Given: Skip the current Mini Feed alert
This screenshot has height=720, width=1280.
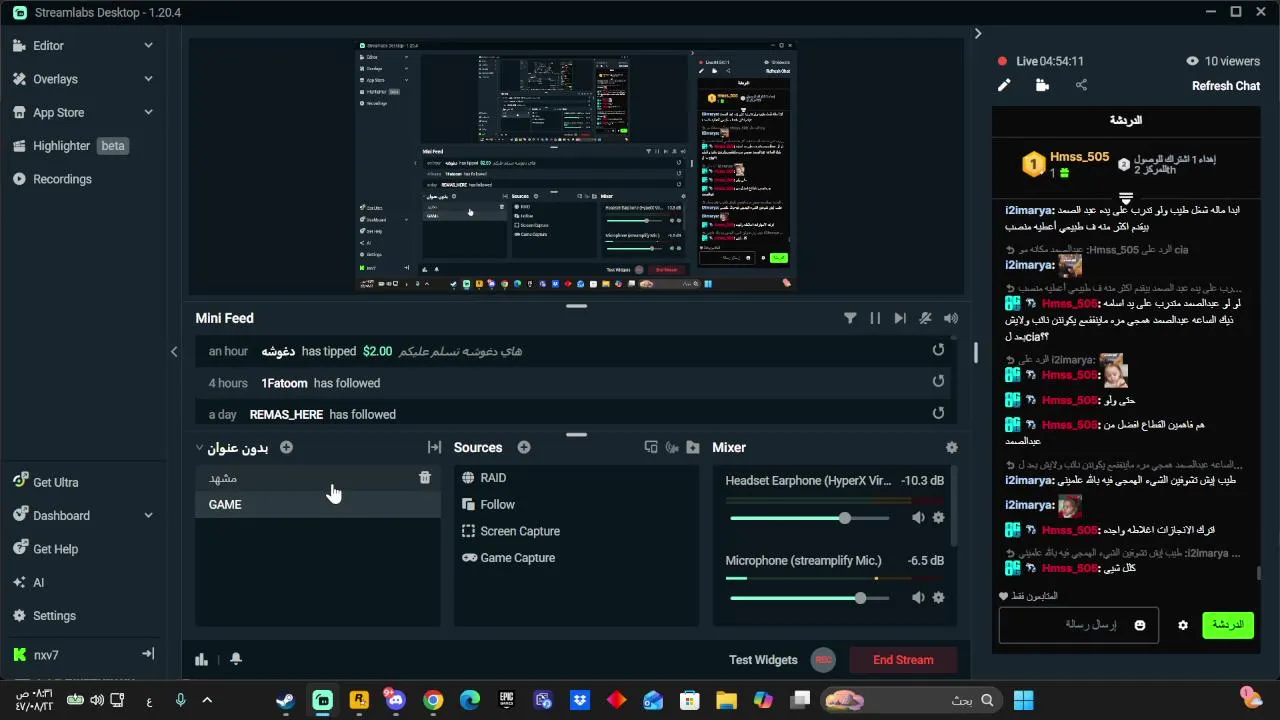Looking at the screenshot, I should point(900,318).
